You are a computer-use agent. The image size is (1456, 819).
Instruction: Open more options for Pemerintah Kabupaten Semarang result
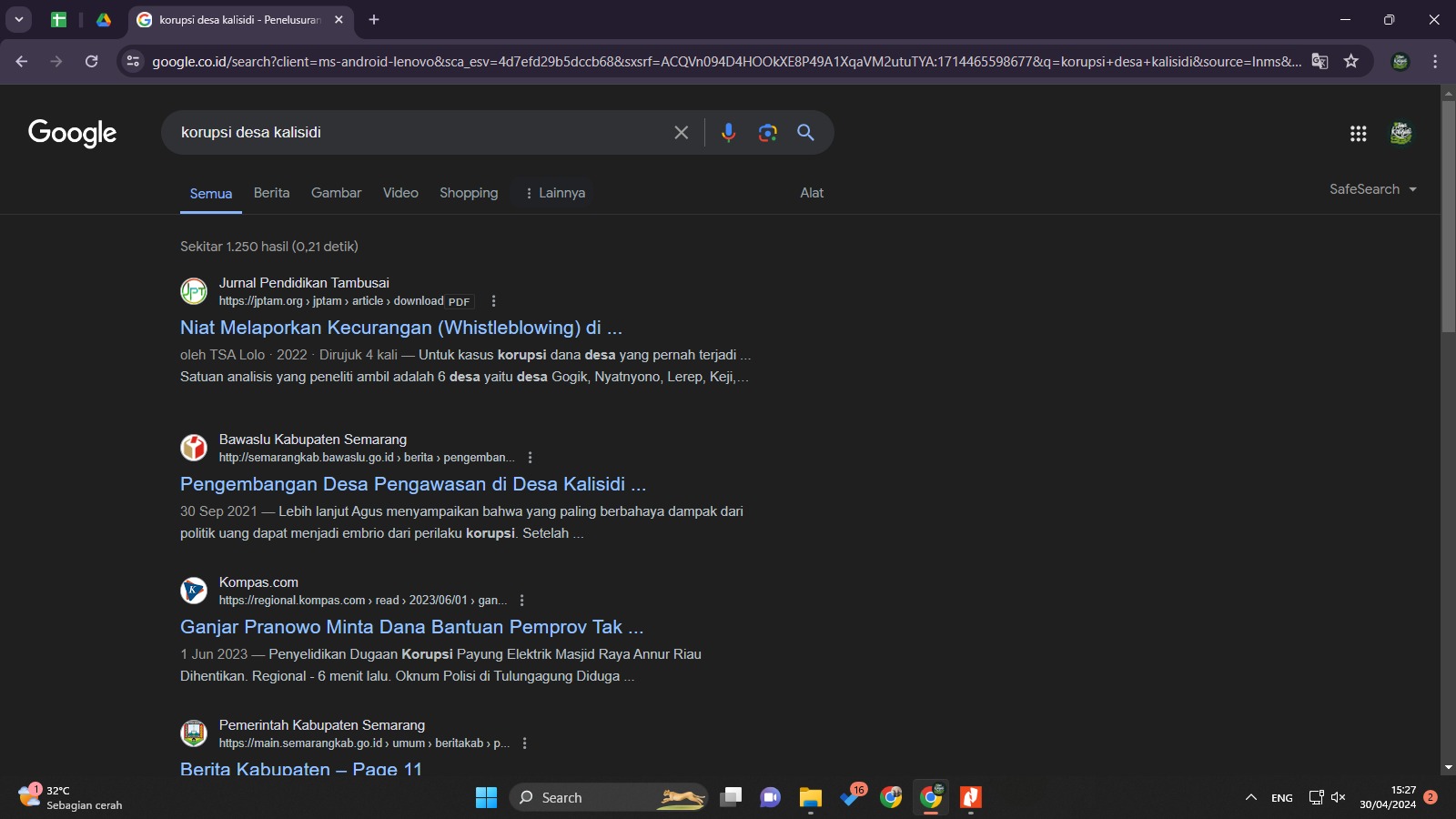(524, 743)
